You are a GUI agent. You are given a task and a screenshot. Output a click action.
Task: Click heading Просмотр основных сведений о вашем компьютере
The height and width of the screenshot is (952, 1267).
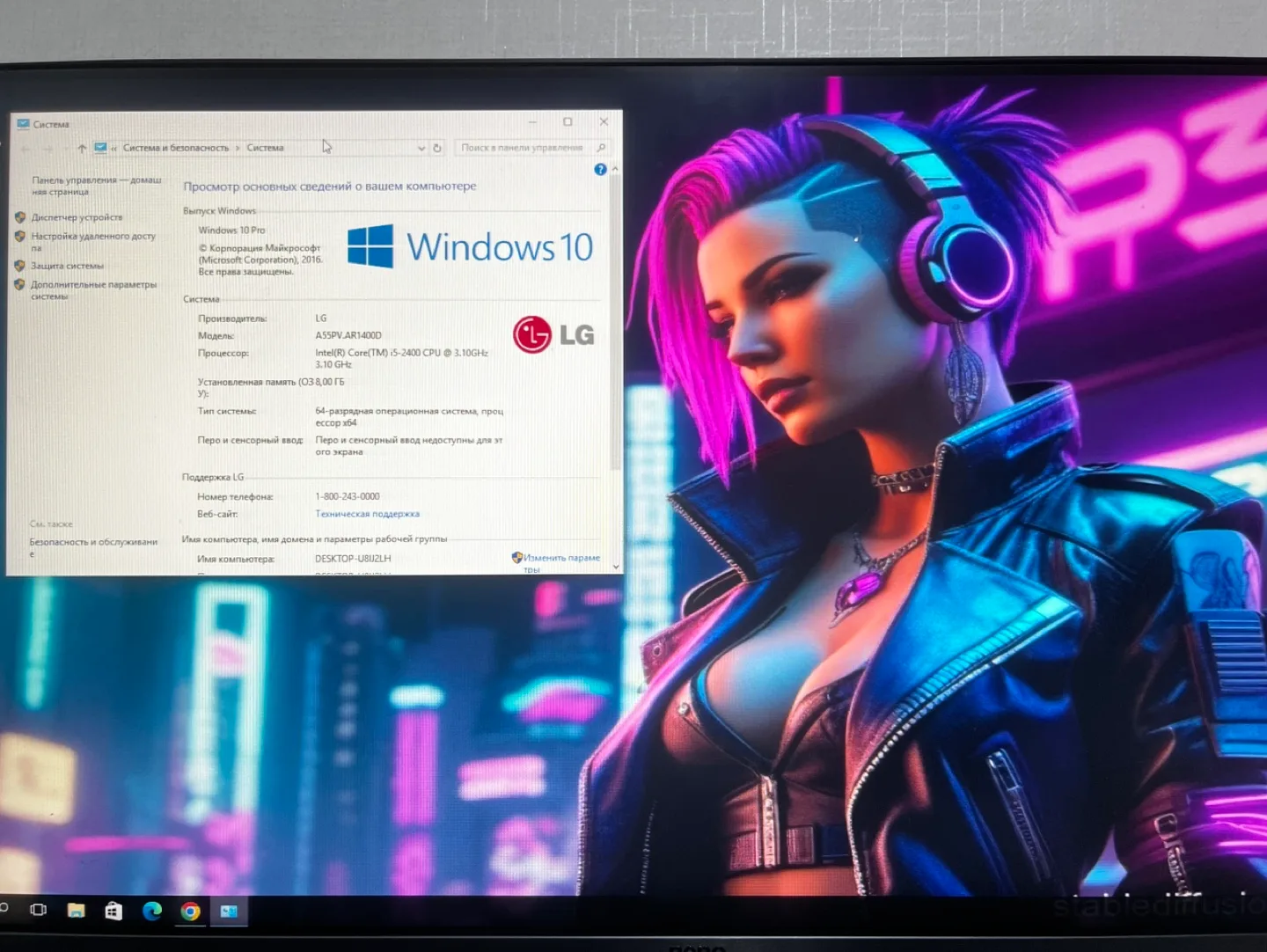pyautogui.click(x=330, y=187)
